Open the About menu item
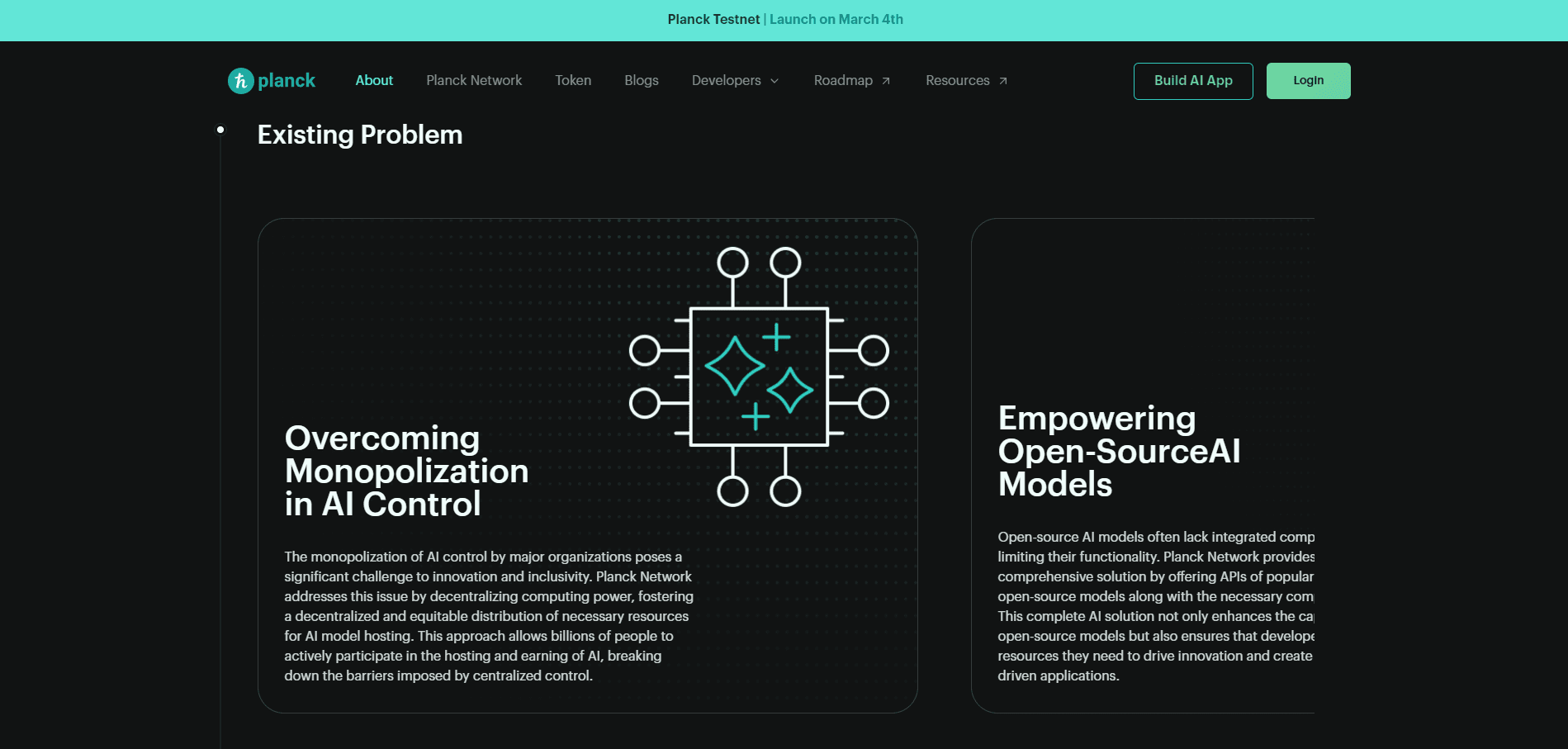The width and height of the screenshot is (1568, 749). [374, 80]
